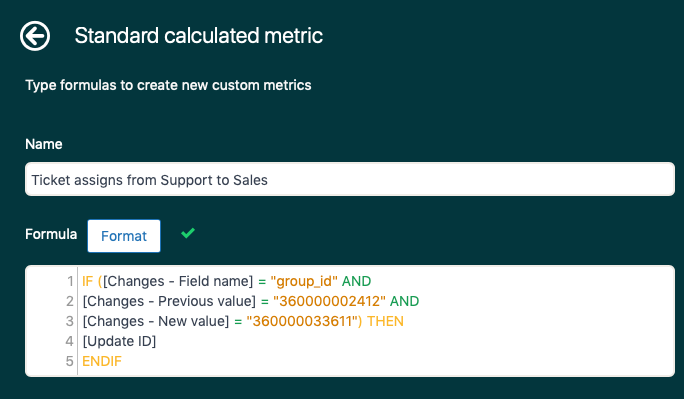684x399 pixels.
Task: Click the Name input field
Action: [x=350, y=179]
